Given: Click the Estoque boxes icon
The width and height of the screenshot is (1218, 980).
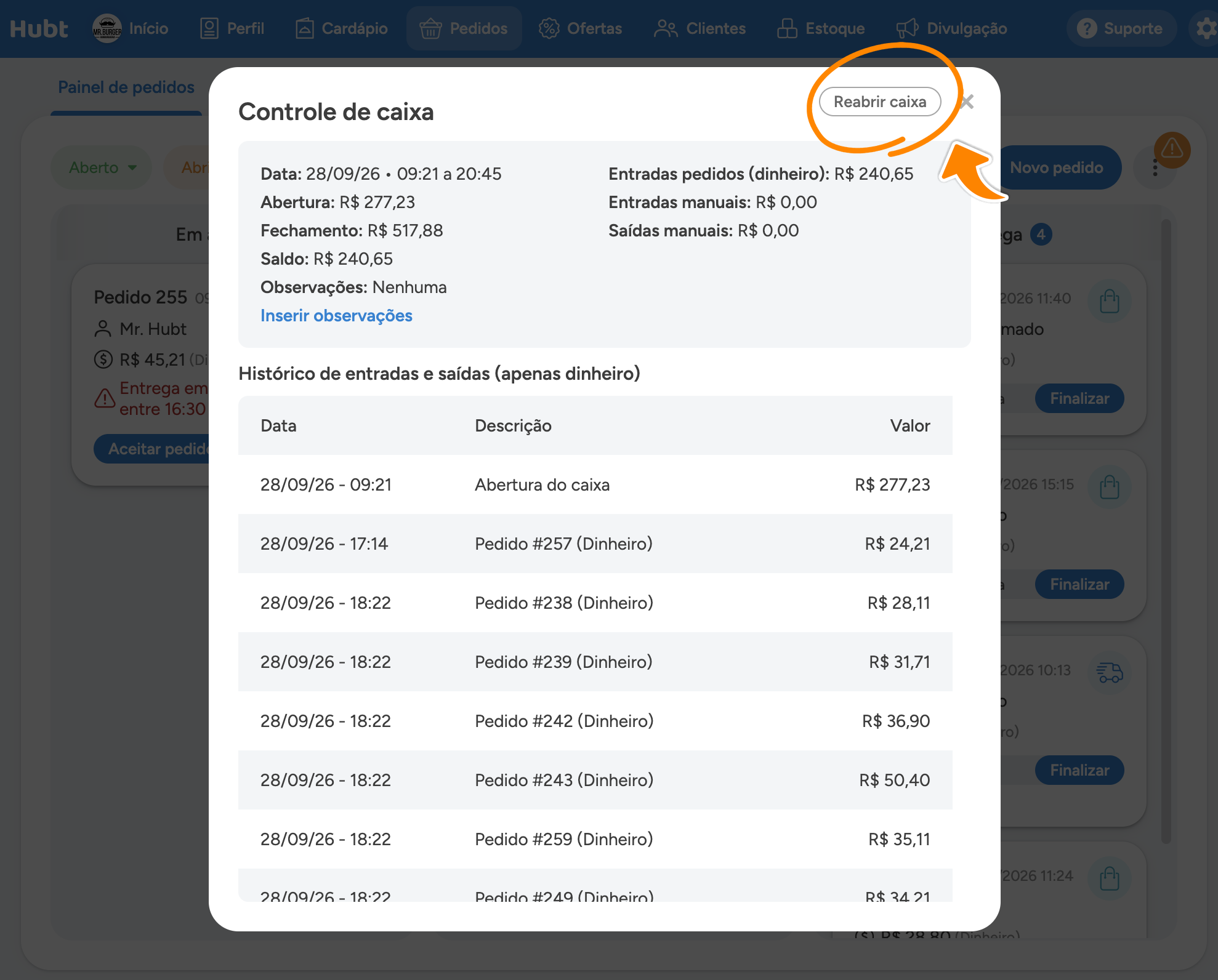Looking at the screenshot, I should 787,28.
